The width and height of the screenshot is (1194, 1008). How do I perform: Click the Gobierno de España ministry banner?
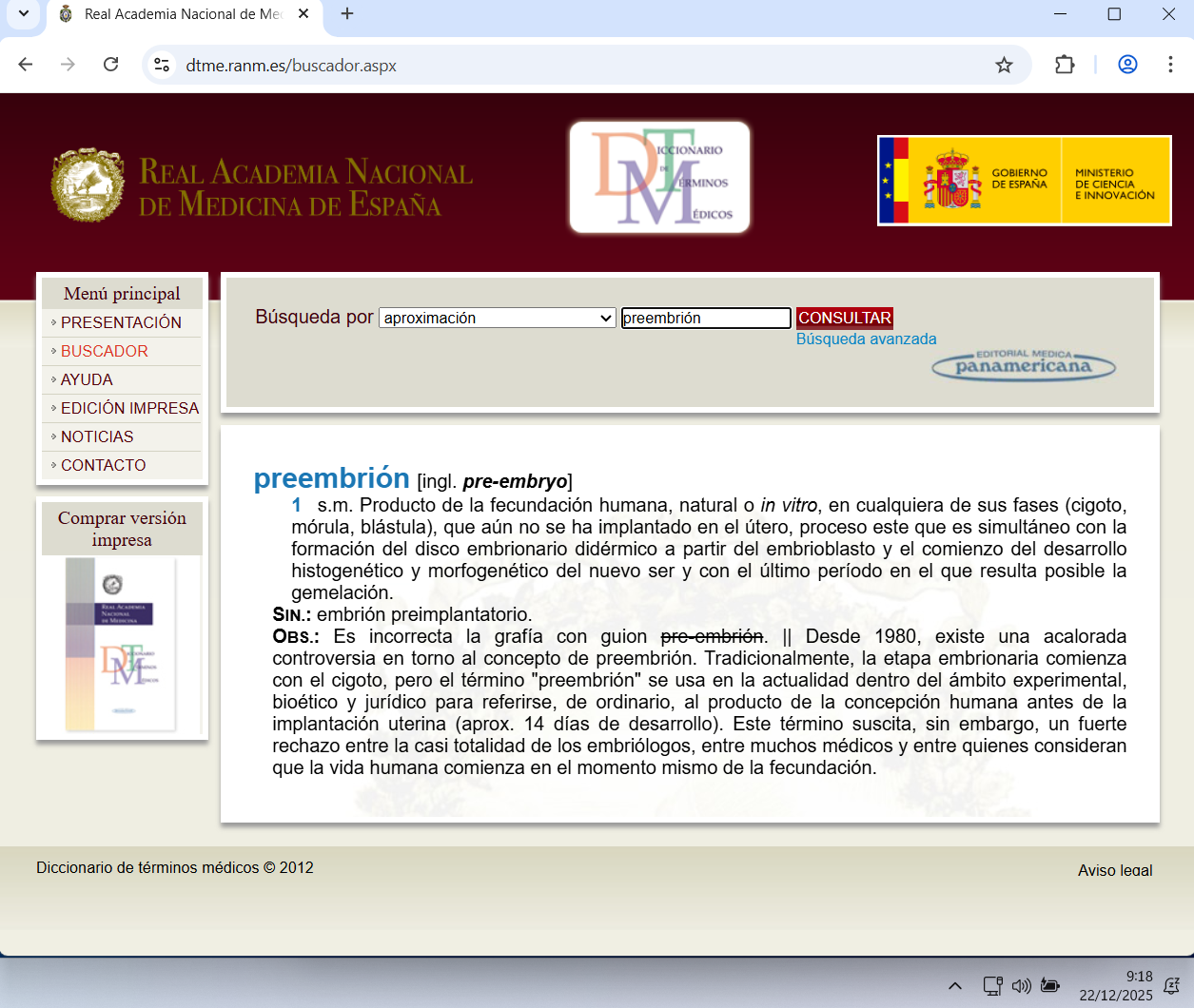click(x=1024, y=180)
